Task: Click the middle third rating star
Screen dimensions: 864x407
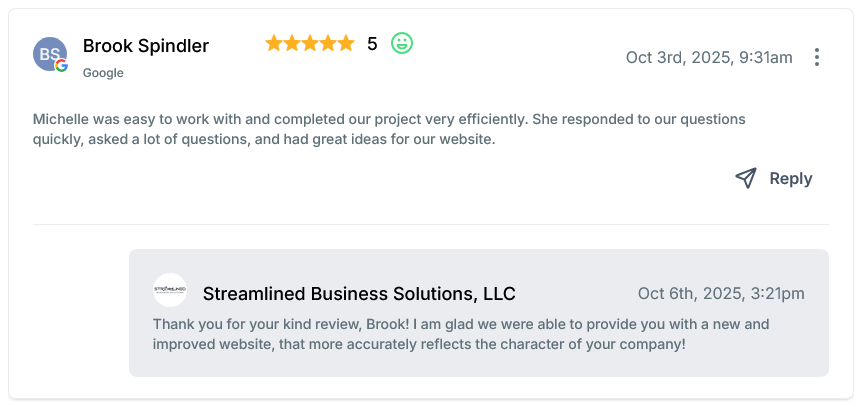Action: [310, 43]
